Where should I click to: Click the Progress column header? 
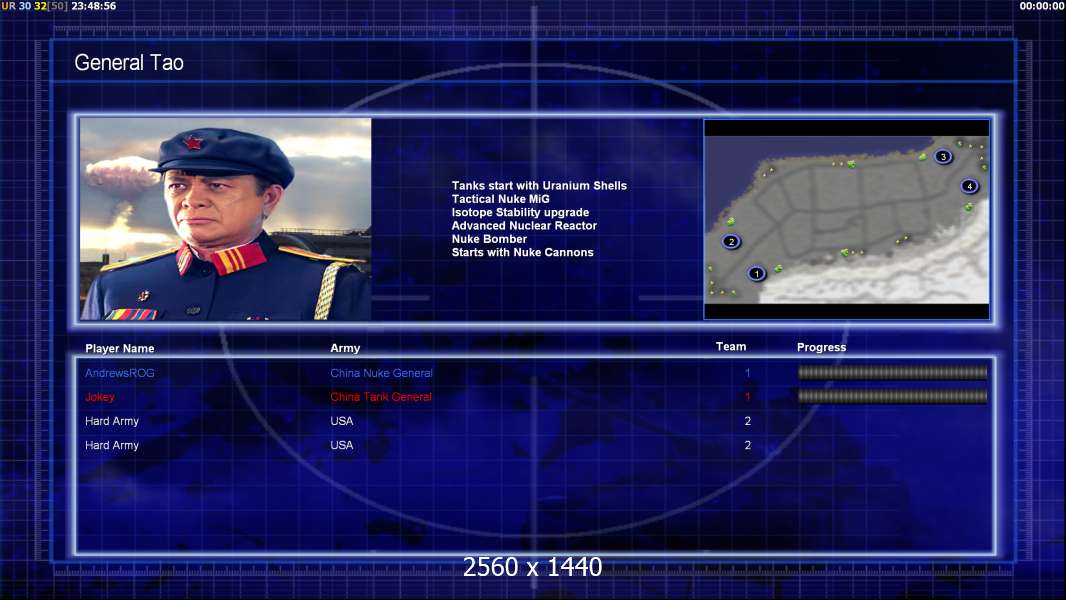(821, 347)
